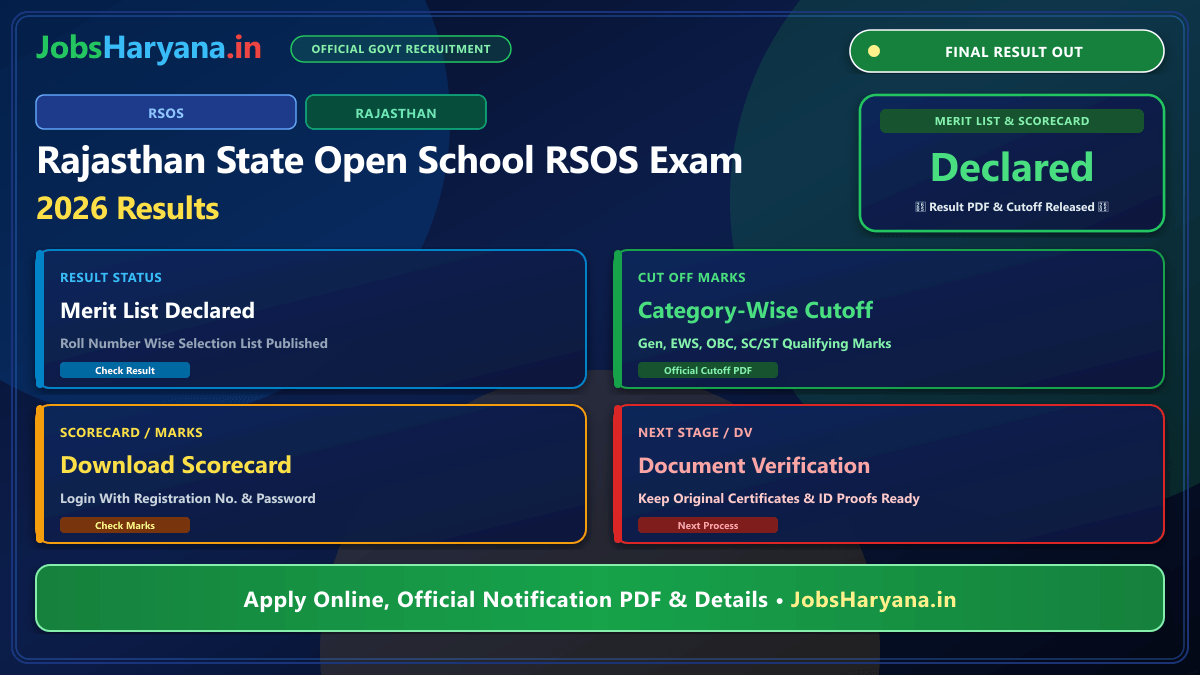Click the Check Result button
Screen dimensions: 1200x675
pos(125,370)
